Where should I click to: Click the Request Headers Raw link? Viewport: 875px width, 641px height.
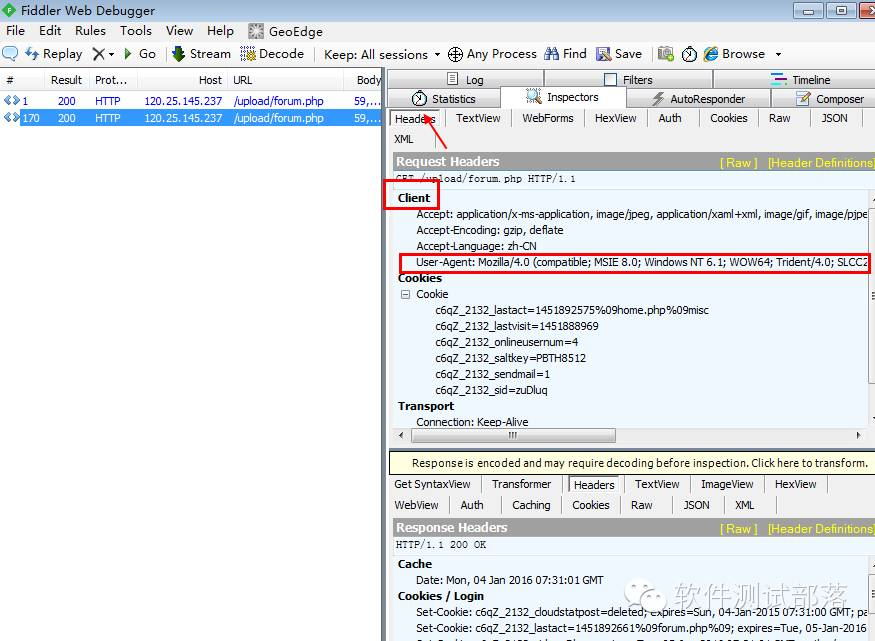pyautogui.click(x=738, y=162)
